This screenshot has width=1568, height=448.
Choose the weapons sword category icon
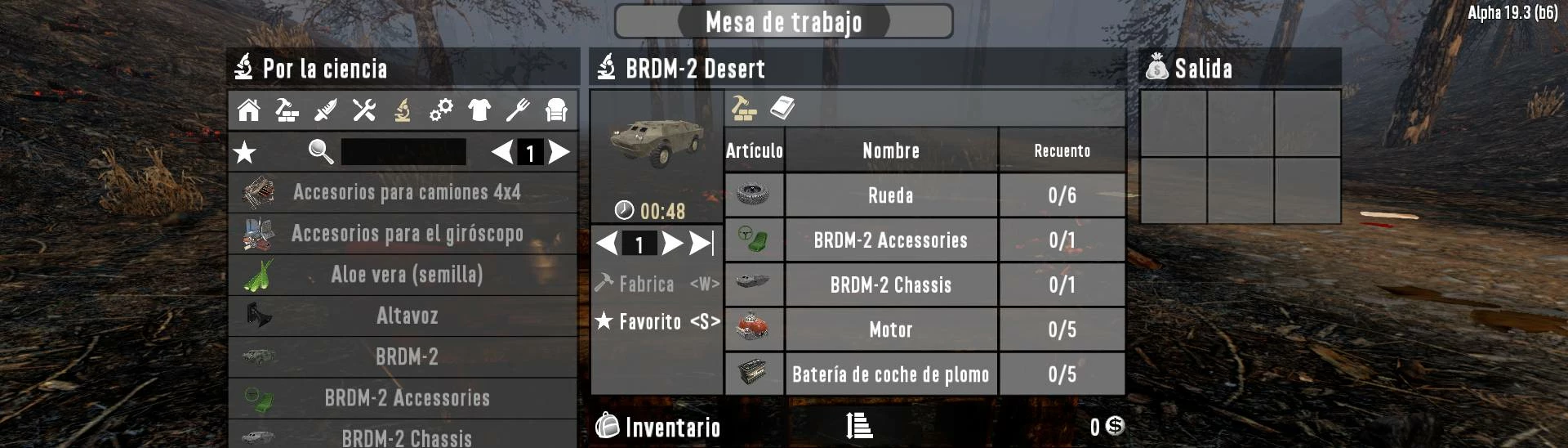pos(325,110)
